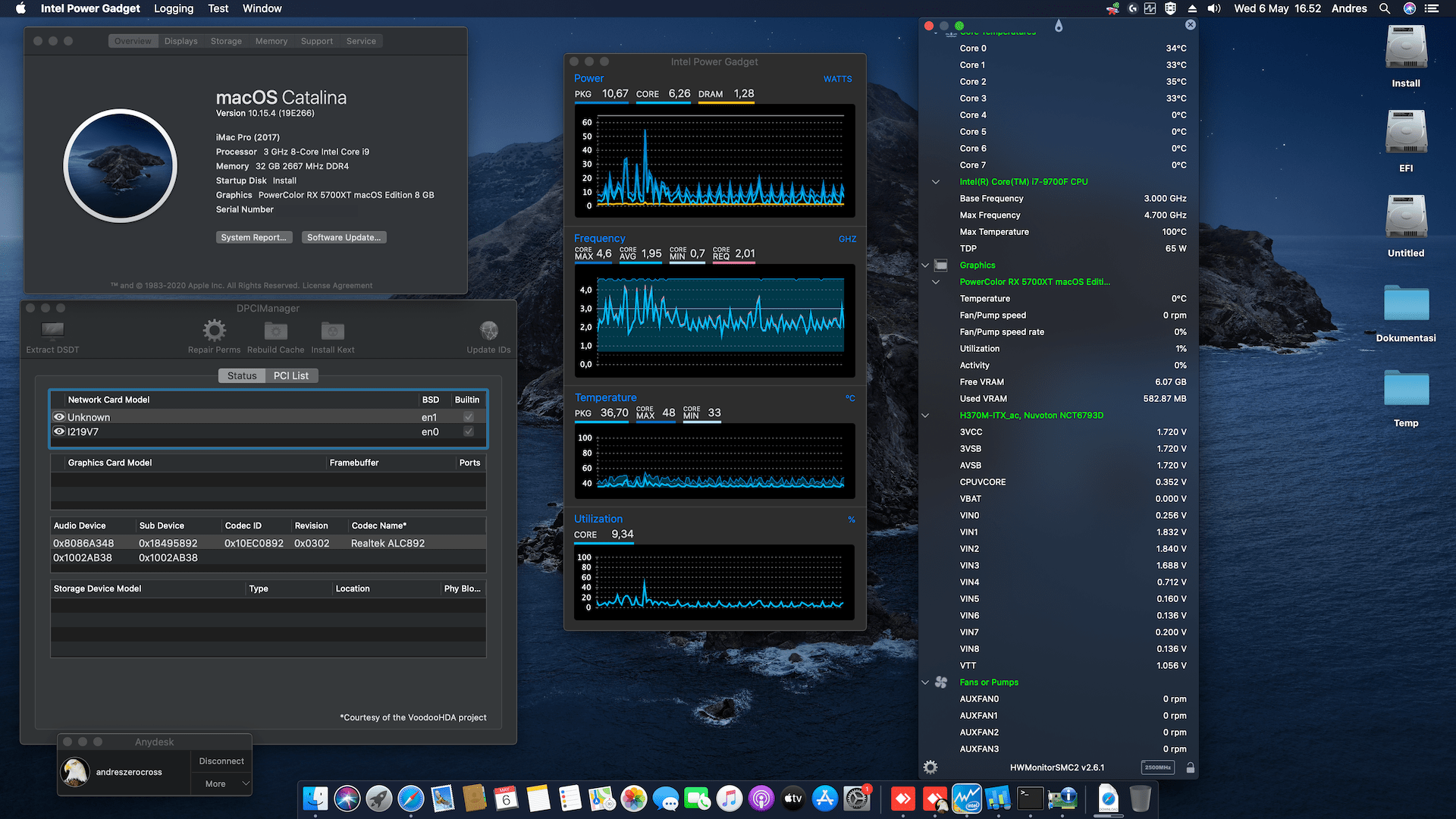Click the Install Kext icon
Image resolution: width=1456 pixels, height=819 pixels.
(332, 330)
